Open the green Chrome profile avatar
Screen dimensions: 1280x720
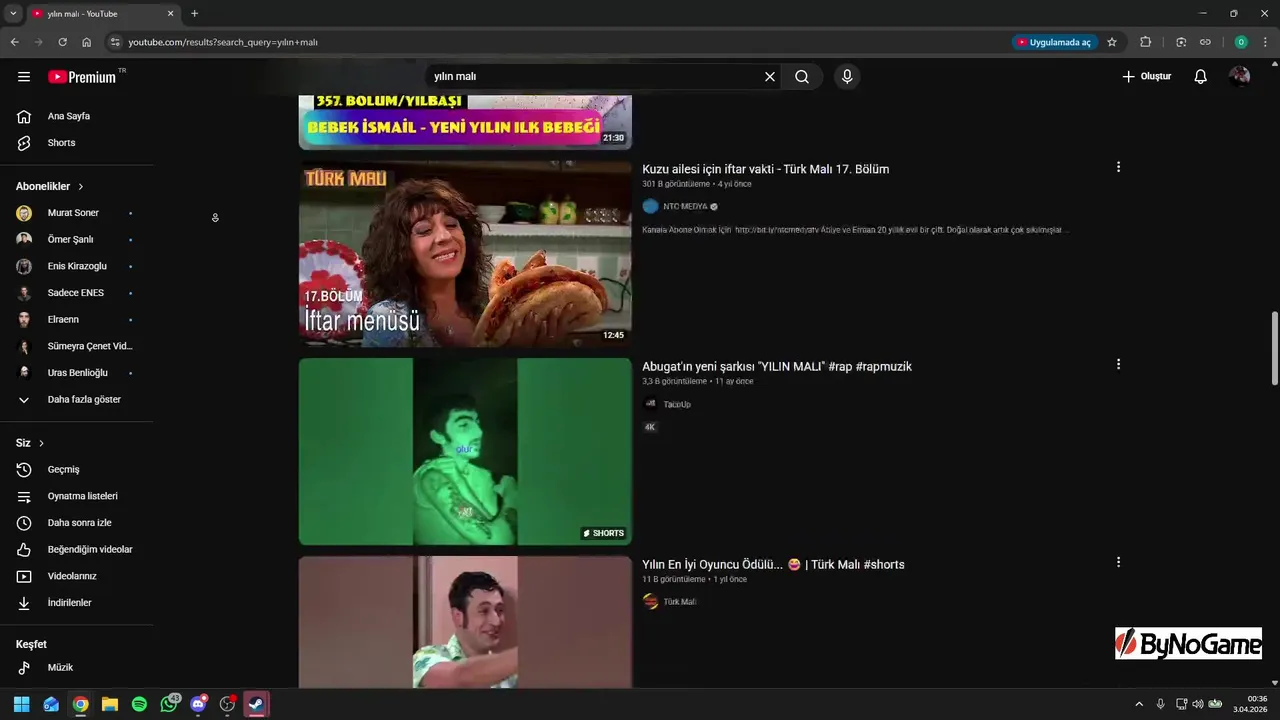point(1241,42)
